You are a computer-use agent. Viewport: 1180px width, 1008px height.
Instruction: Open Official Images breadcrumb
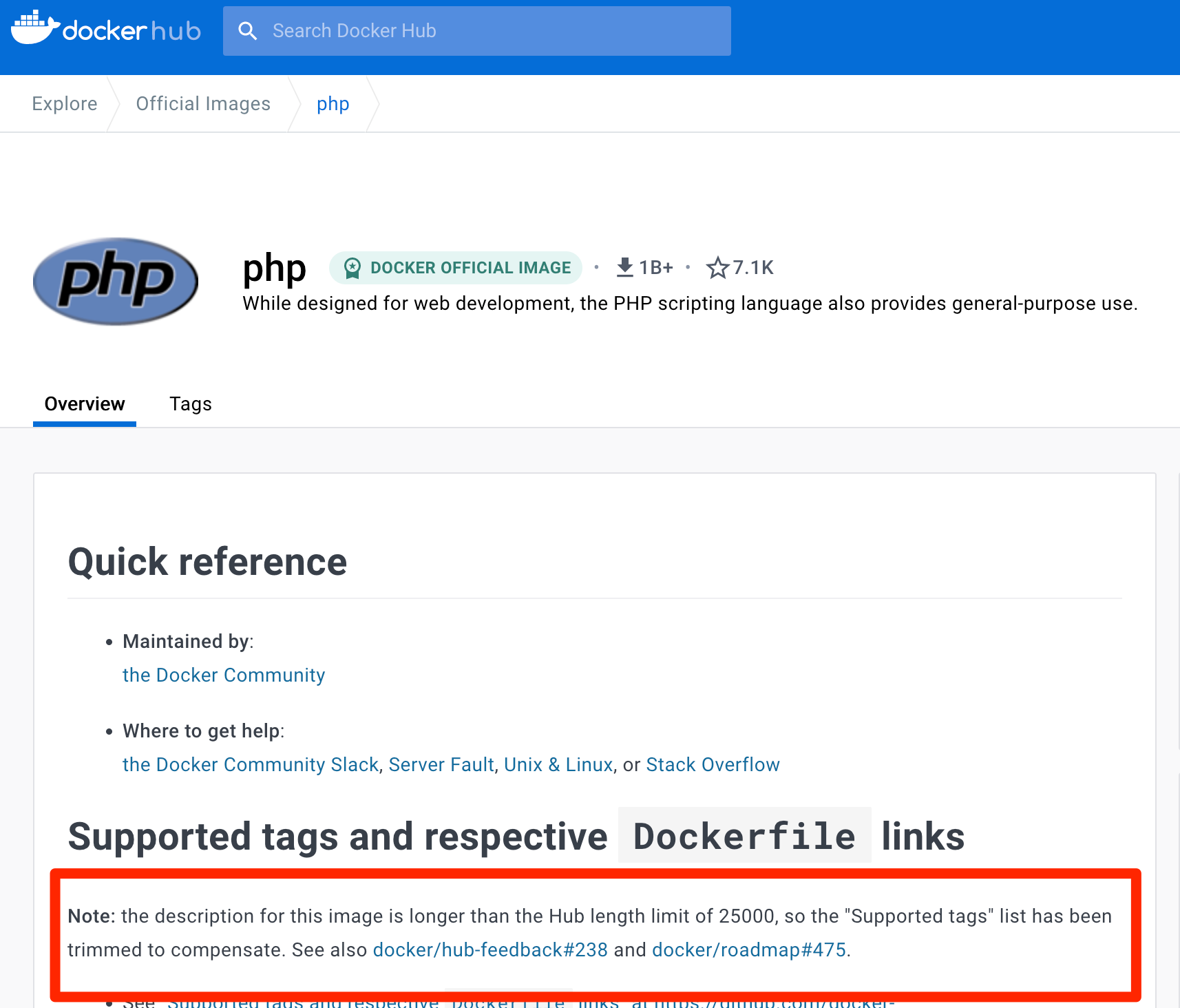click(203, 104)
